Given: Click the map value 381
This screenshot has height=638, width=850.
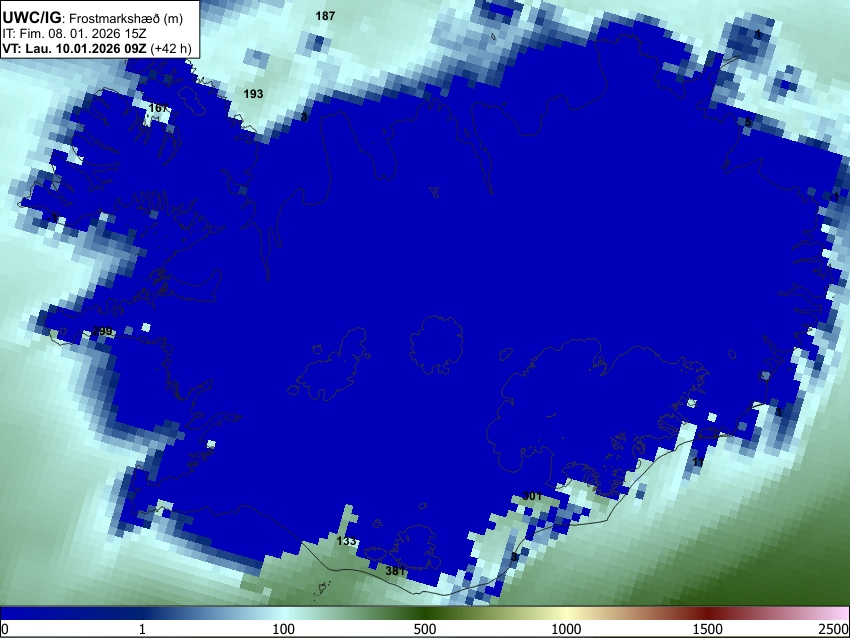Looking at the screenshot, I should (x=395, y=571).
